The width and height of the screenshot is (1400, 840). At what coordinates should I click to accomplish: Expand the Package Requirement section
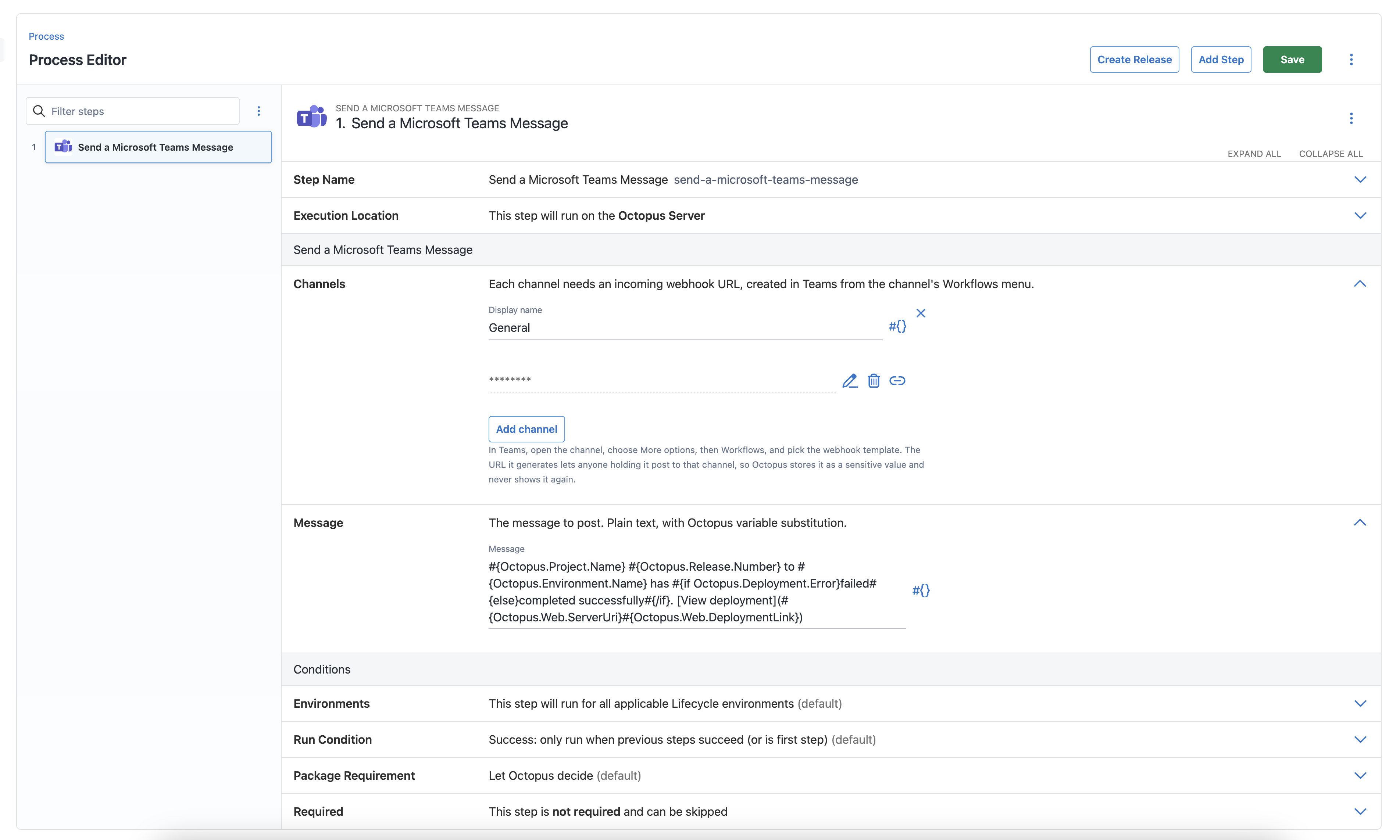(x=1360, y=775)
